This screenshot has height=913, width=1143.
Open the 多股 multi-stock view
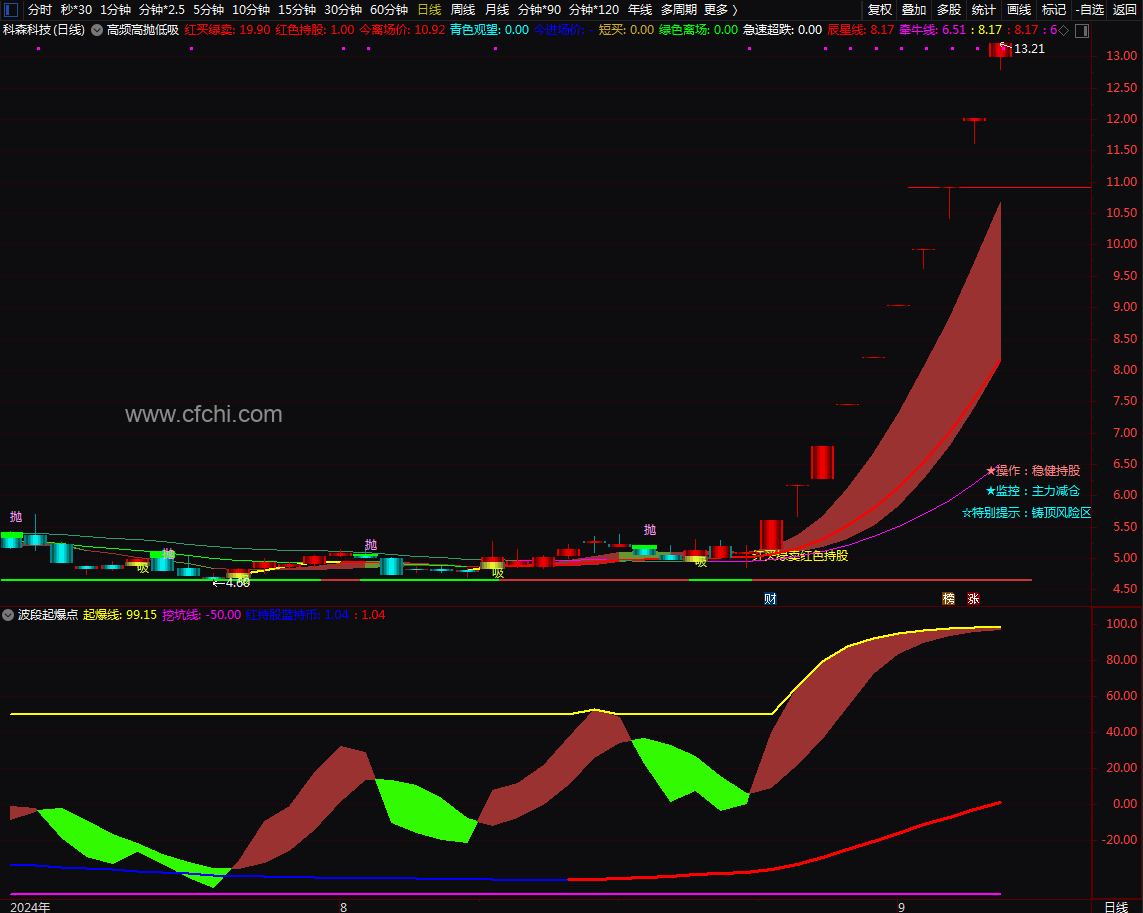click(949, 9)
